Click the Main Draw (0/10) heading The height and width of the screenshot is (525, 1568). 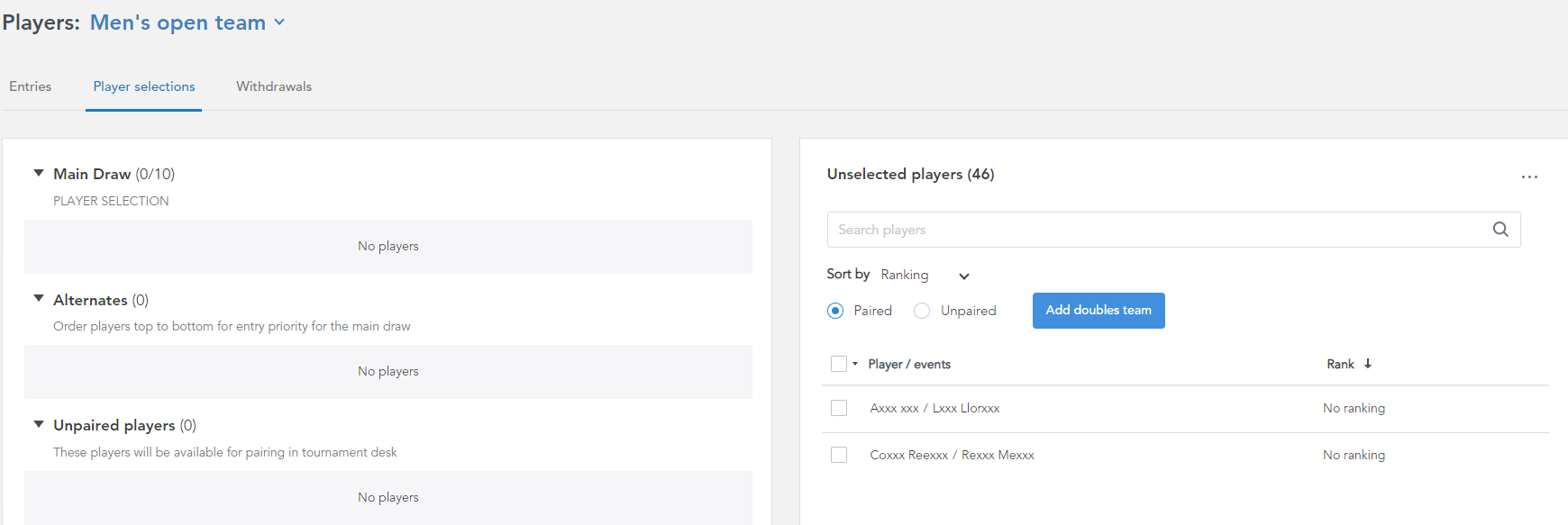114,174
